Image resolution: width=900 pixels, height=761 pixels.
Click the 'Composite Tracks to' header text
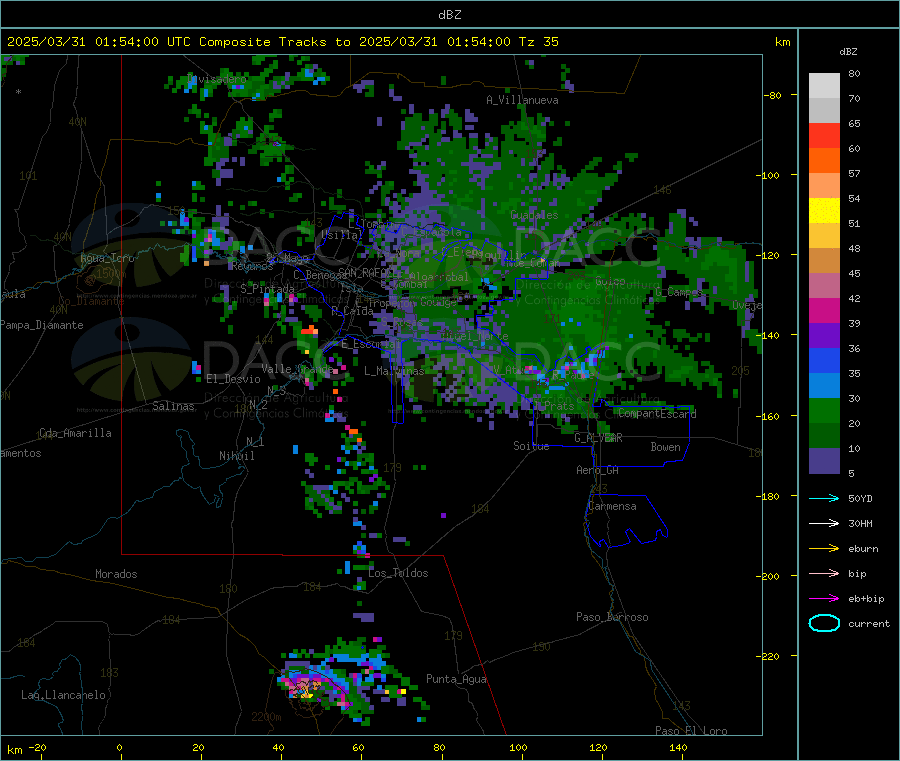tap(275, 42)
